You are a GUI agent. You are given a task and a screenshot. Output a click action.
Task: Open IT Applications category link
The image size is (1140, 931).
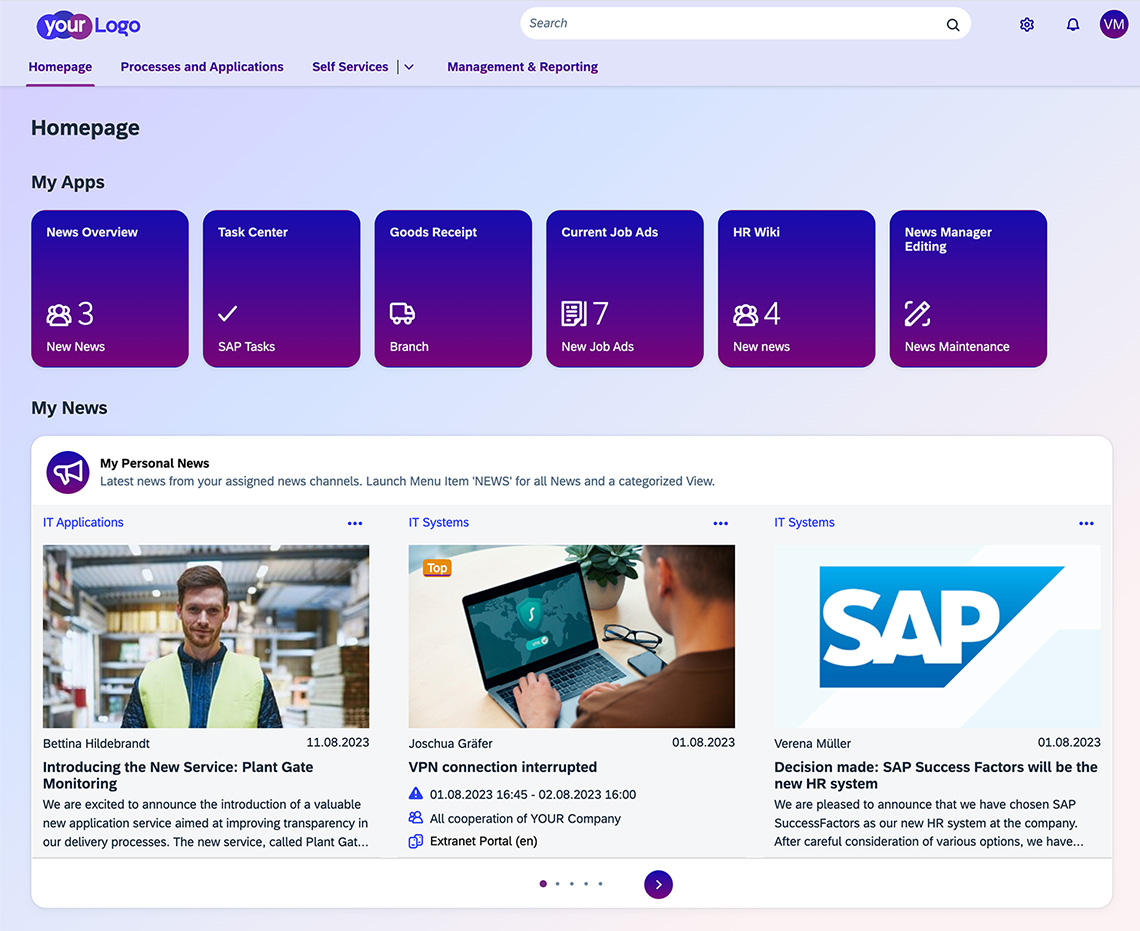coord(83,523)
